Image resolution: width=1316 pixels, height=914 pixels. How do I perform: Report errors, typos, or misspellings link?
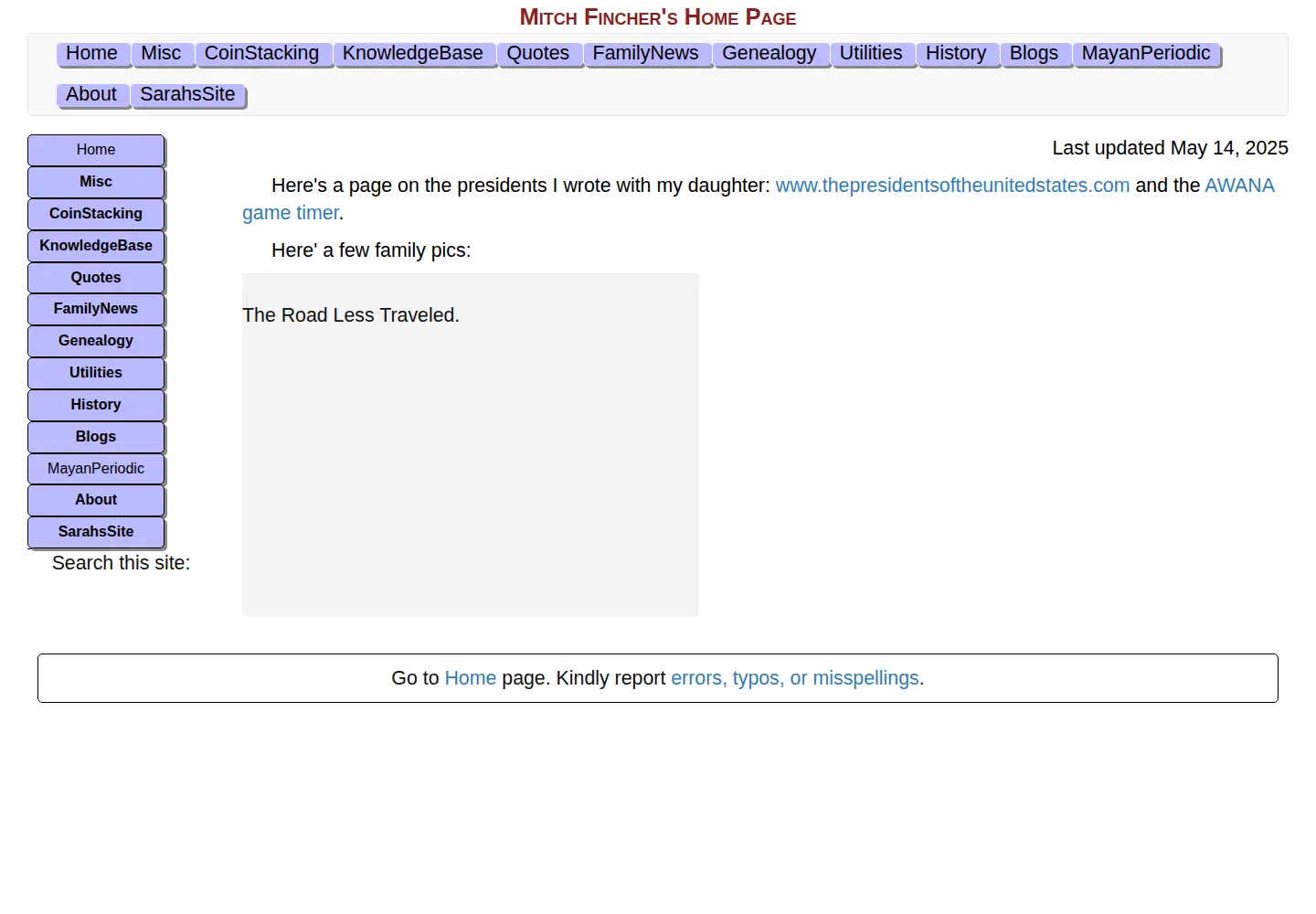pyautogui.click(x=795, y=678)
